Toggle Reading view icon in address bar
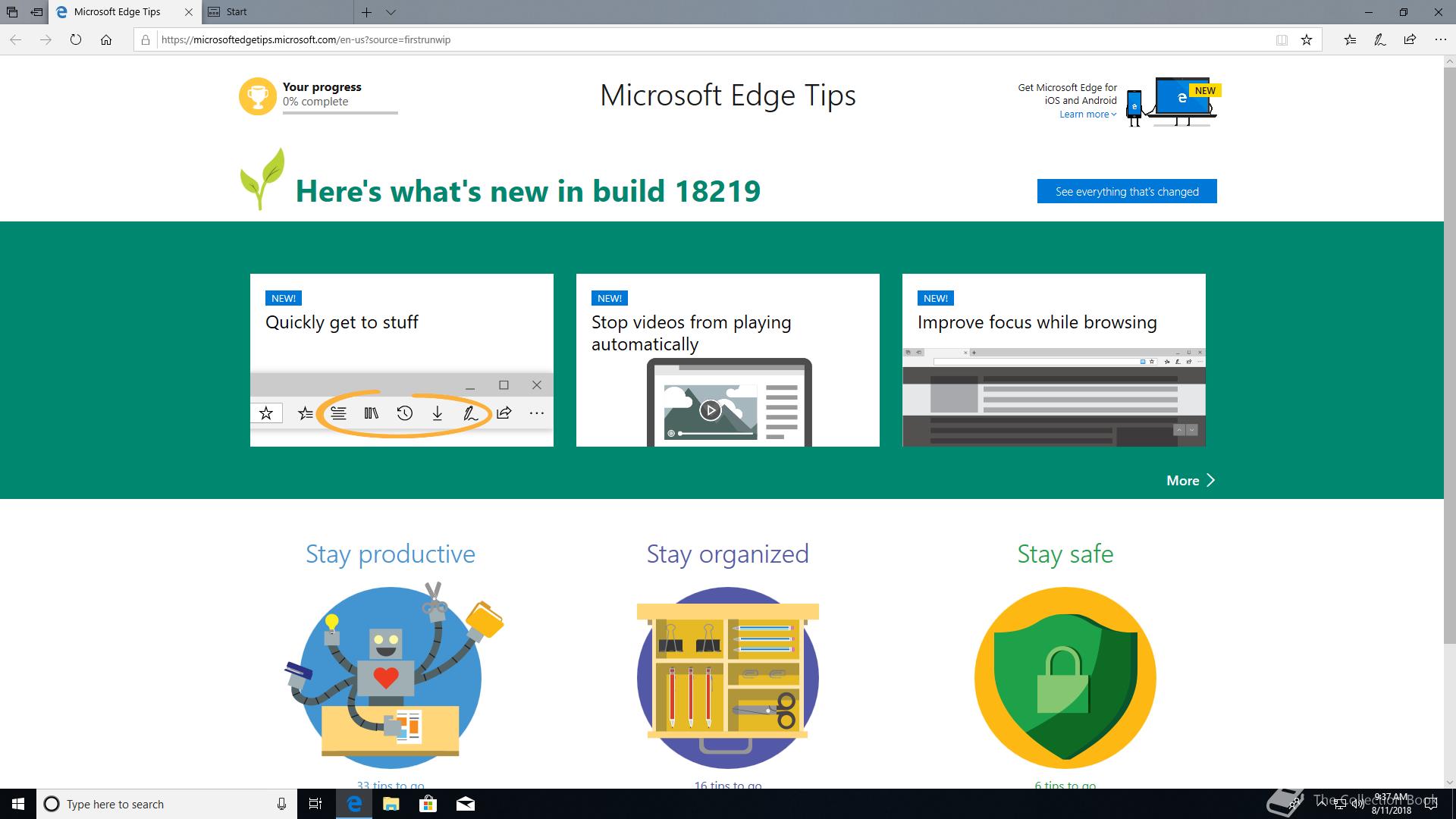1456x819 pixels. [1282, 40]
